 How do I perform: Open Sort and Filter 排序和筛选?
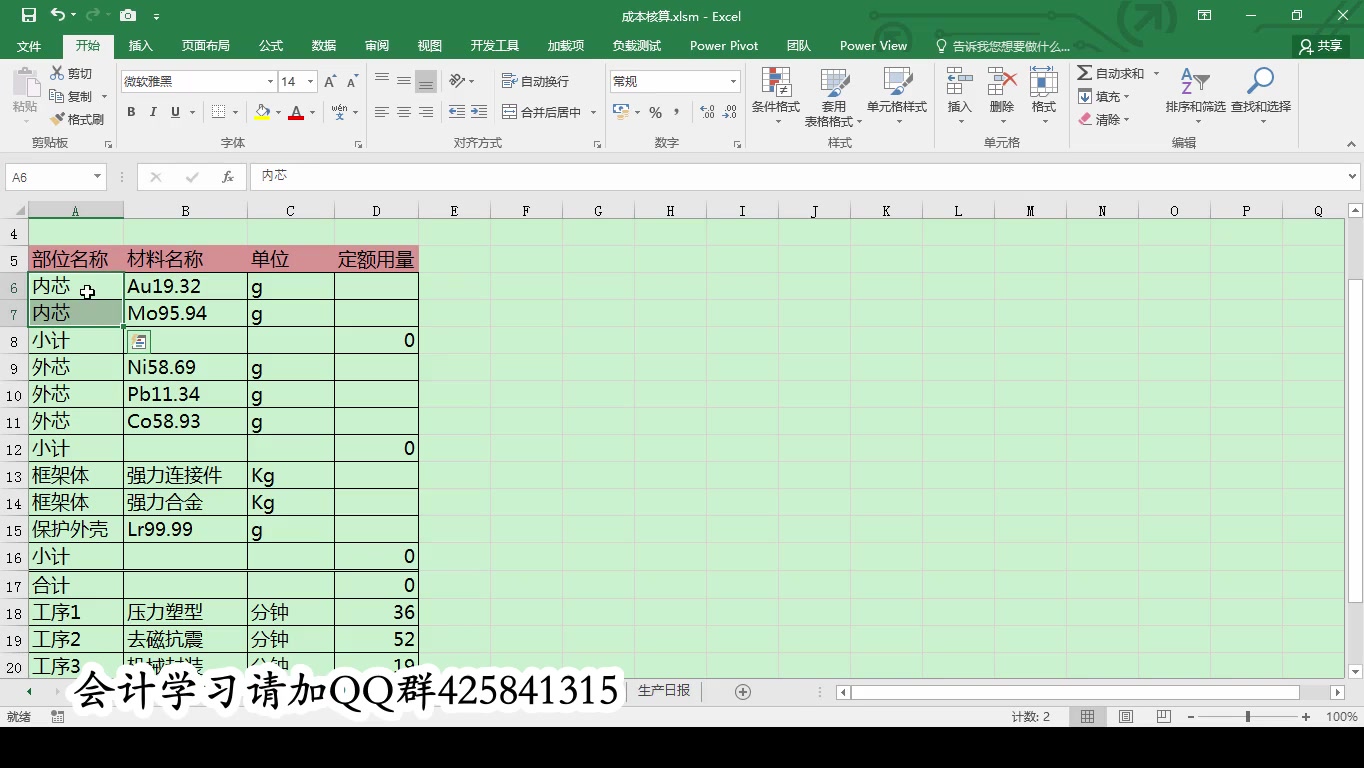click(x=1195, y=97)
